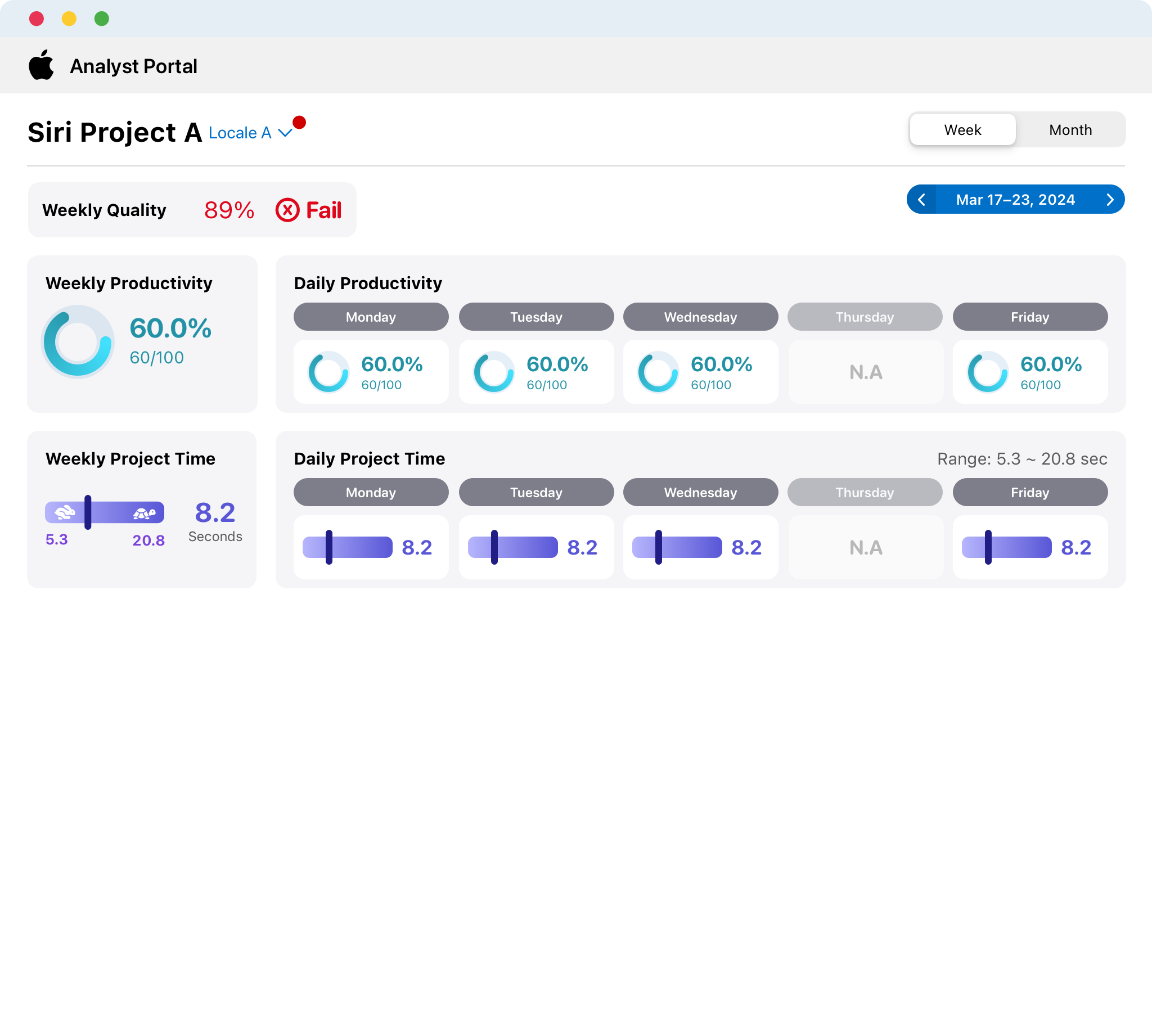
Task: Select Tuesday in Daily Project Time
Action: click(x=536, y=492)
